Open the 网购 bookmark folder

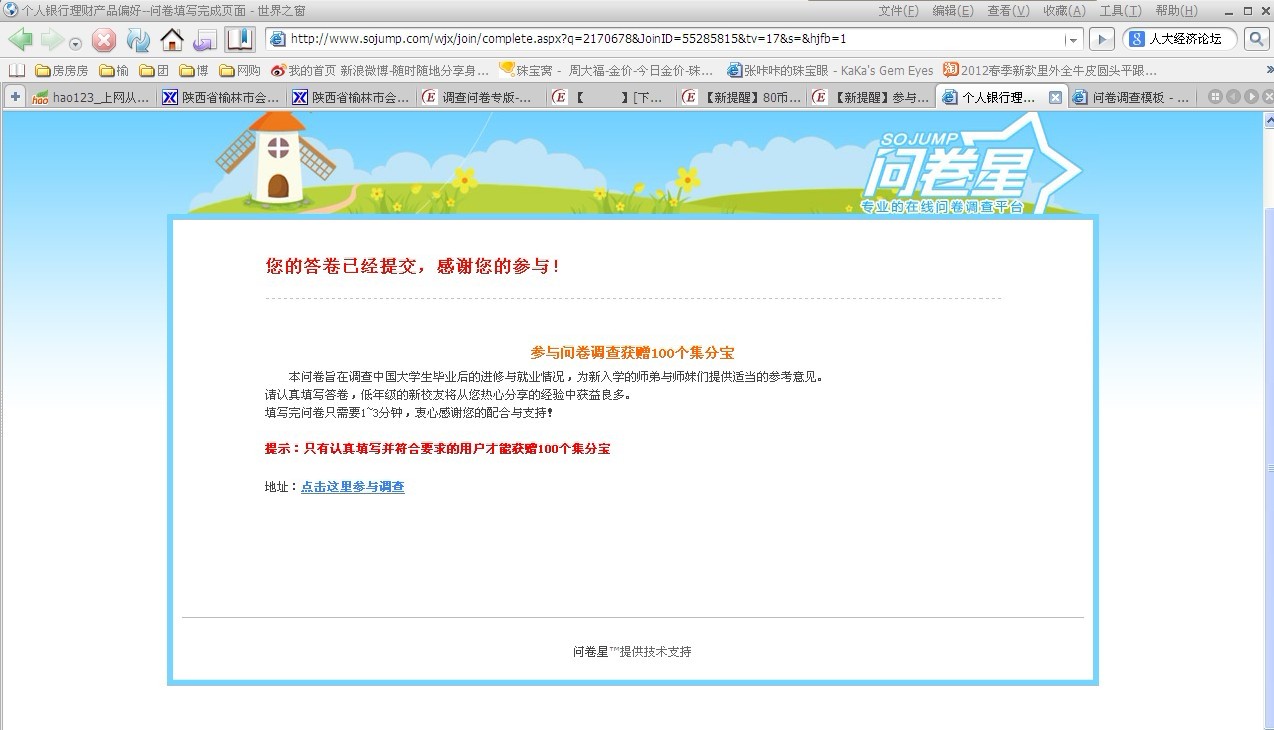[x=240, y=71]
